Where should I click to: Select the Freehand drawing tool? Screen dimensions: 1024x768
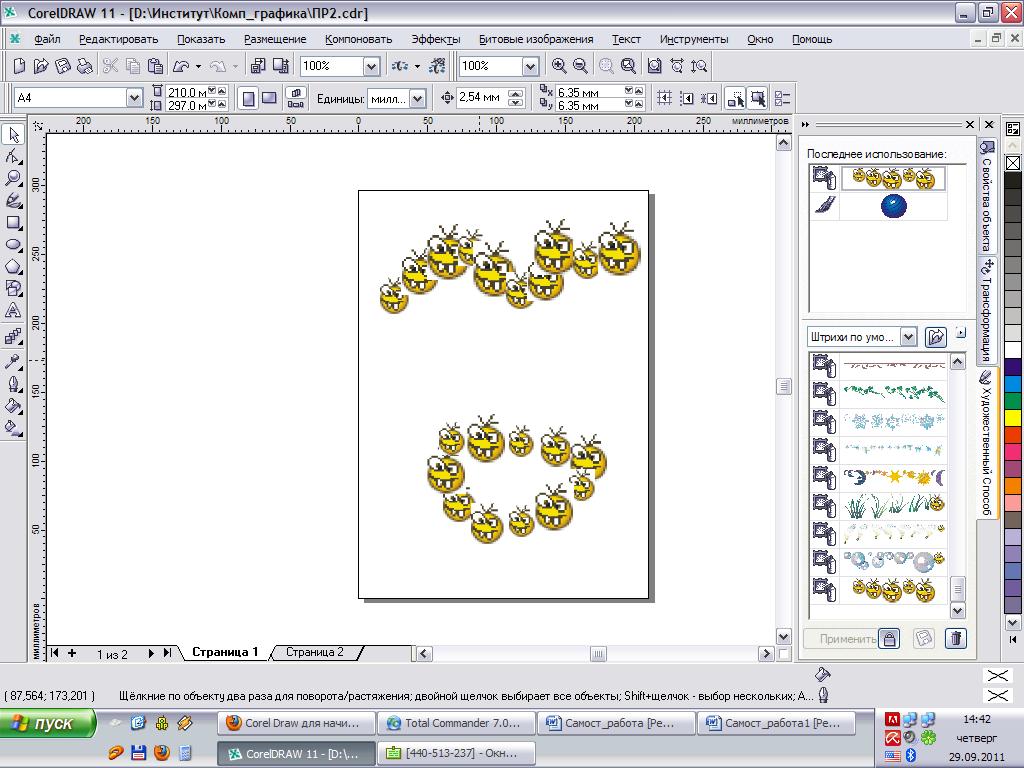(13, 200)
